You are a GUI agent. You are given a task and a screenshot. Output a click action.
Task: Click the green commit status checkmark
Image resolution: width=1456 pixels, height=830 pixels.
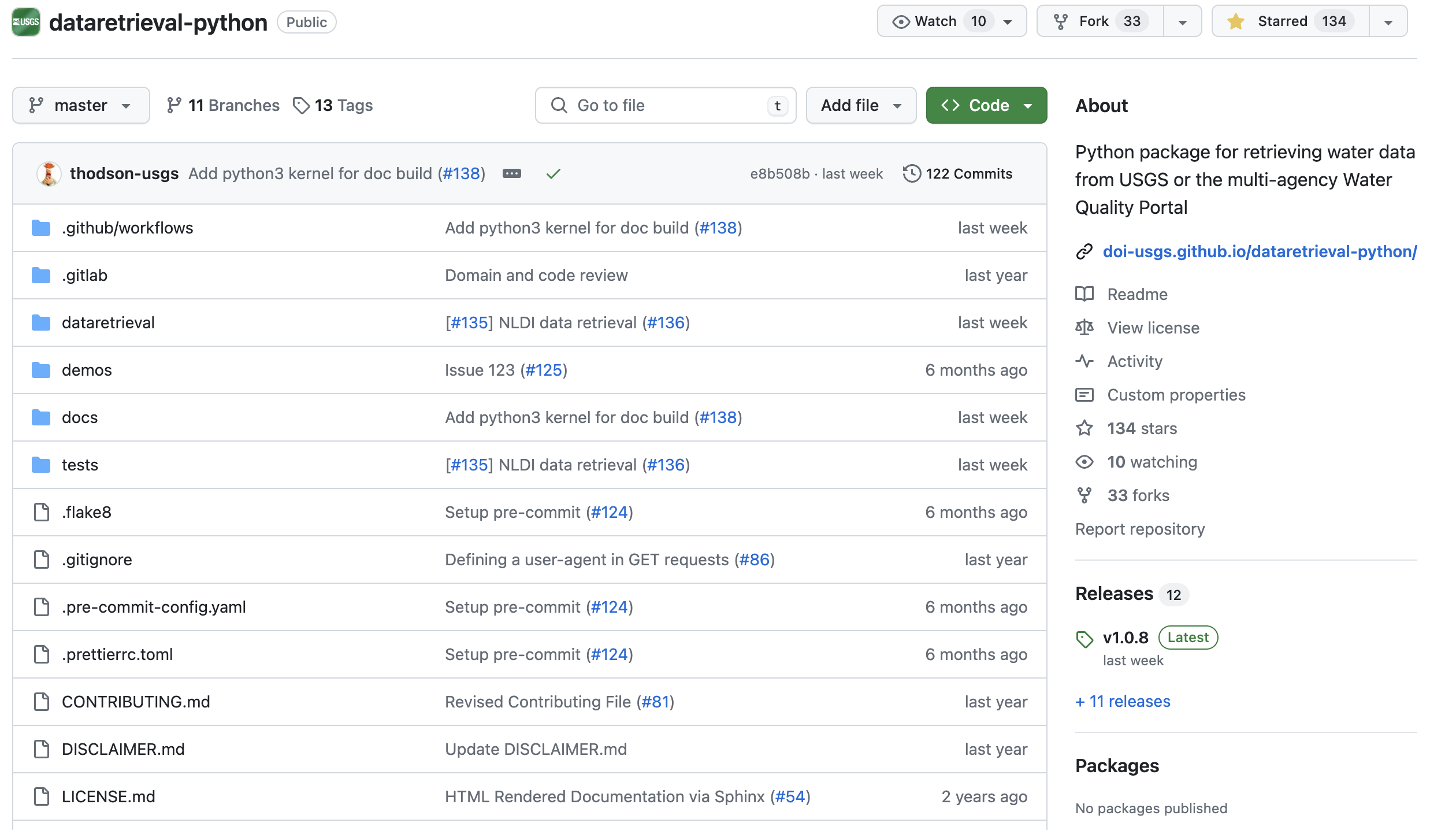(554, 173)
